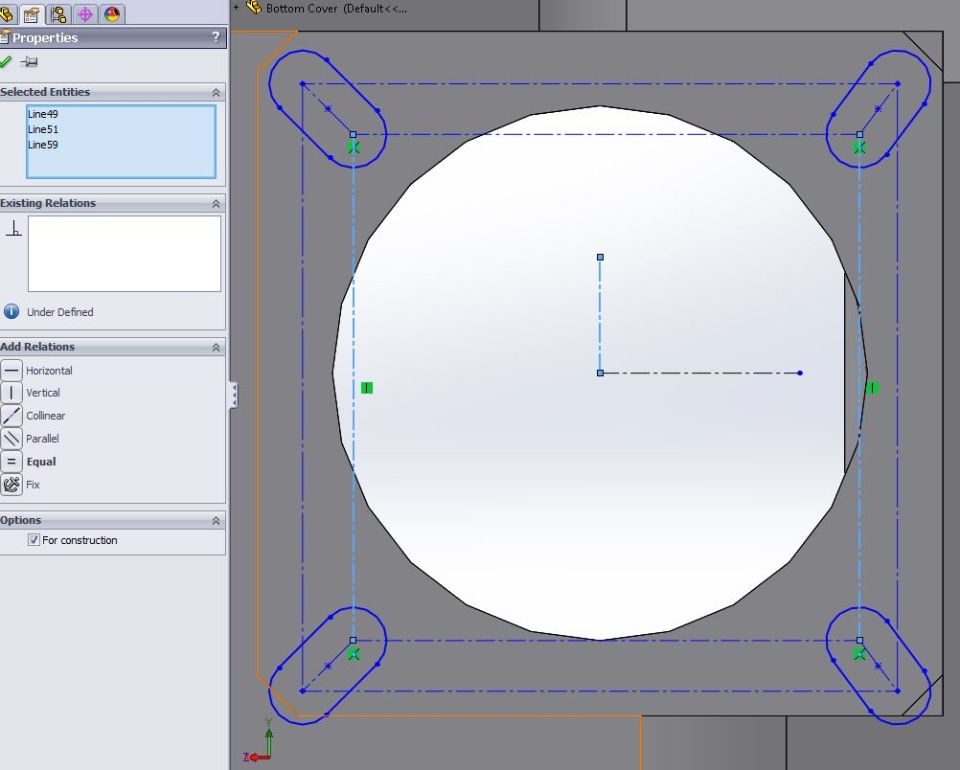The width and height of the screenshot is (960, 770).
Task: Click the Under Defined info icon
Action: click(x=11, y=312)
